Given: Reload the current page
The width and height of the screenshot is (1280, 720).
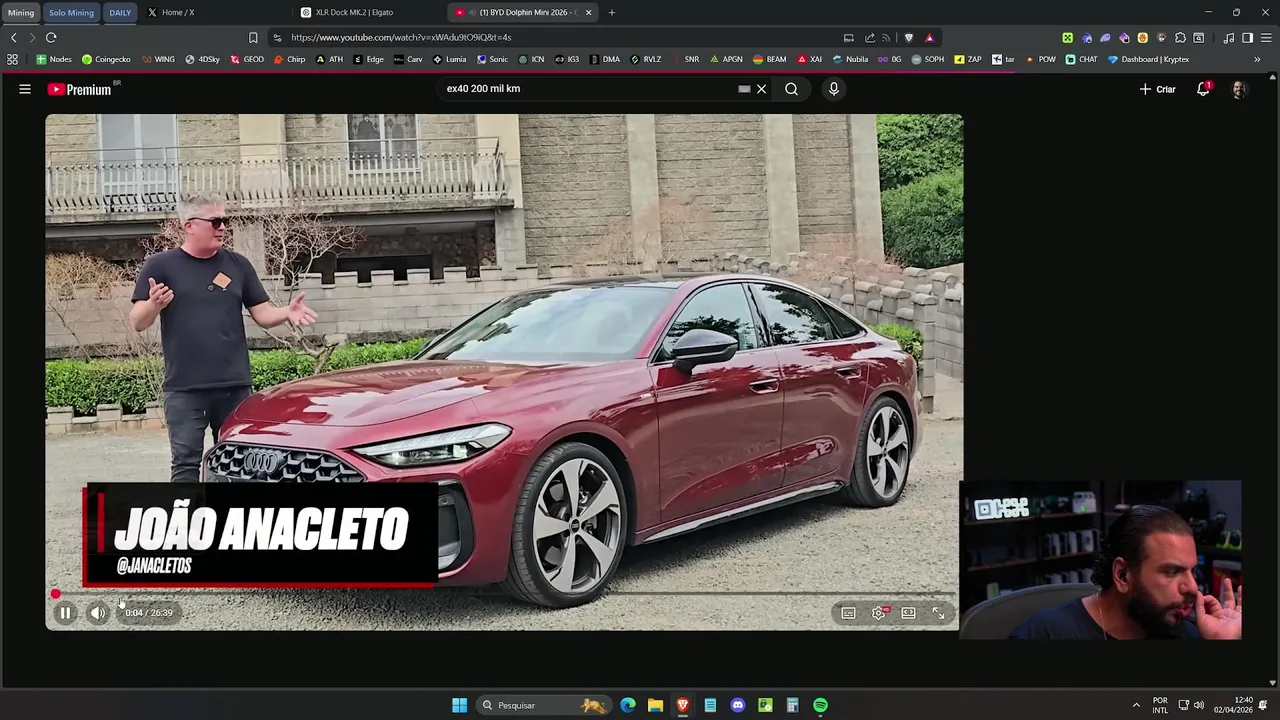Looking at the screenshot, I should pos(51,37).
